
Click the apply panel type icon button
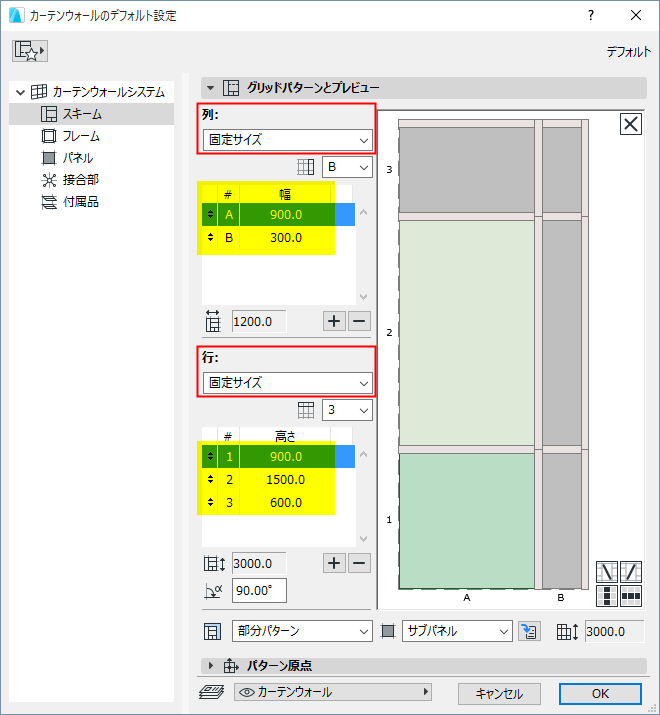click(x=529, y=631)
